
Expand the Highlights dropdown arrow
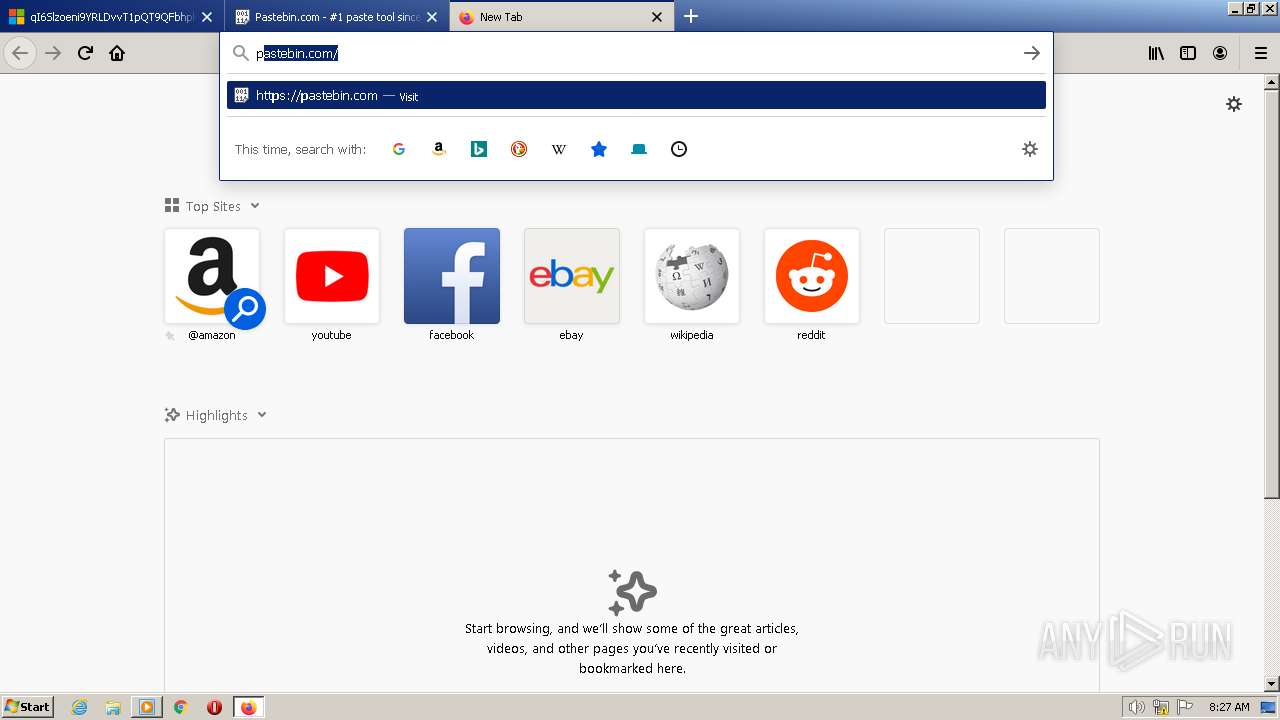[262, 415]
